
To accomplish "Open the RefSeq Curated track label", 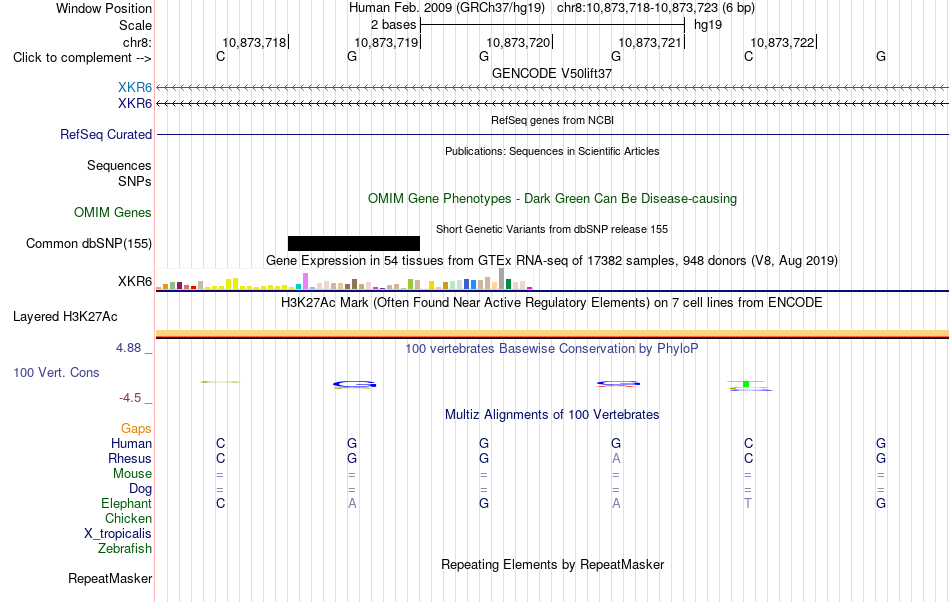I will [106, 134].
